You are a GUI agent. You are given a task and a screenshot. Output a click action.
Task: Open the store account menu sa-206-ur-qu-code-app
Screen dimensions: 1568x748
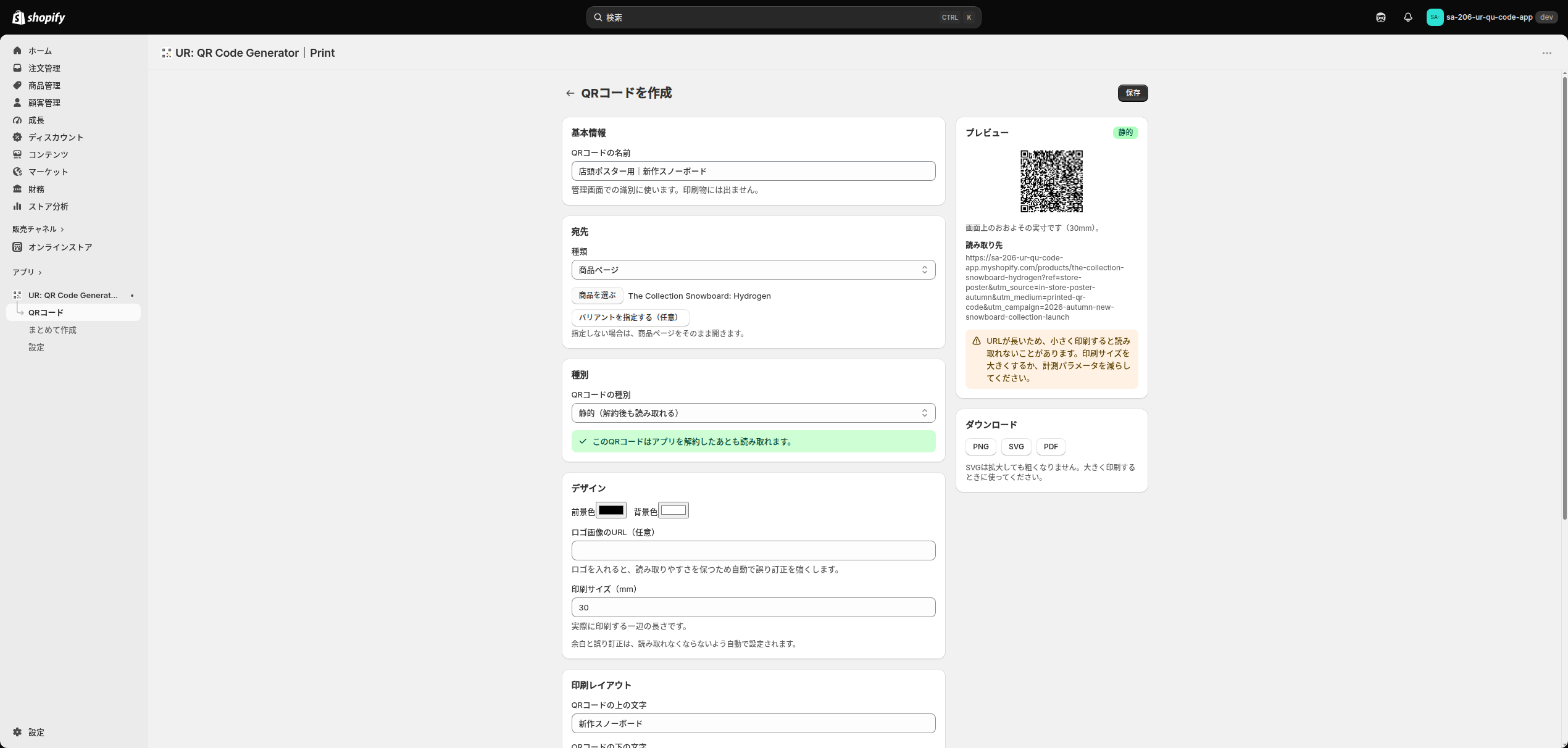click(1491, 17)
